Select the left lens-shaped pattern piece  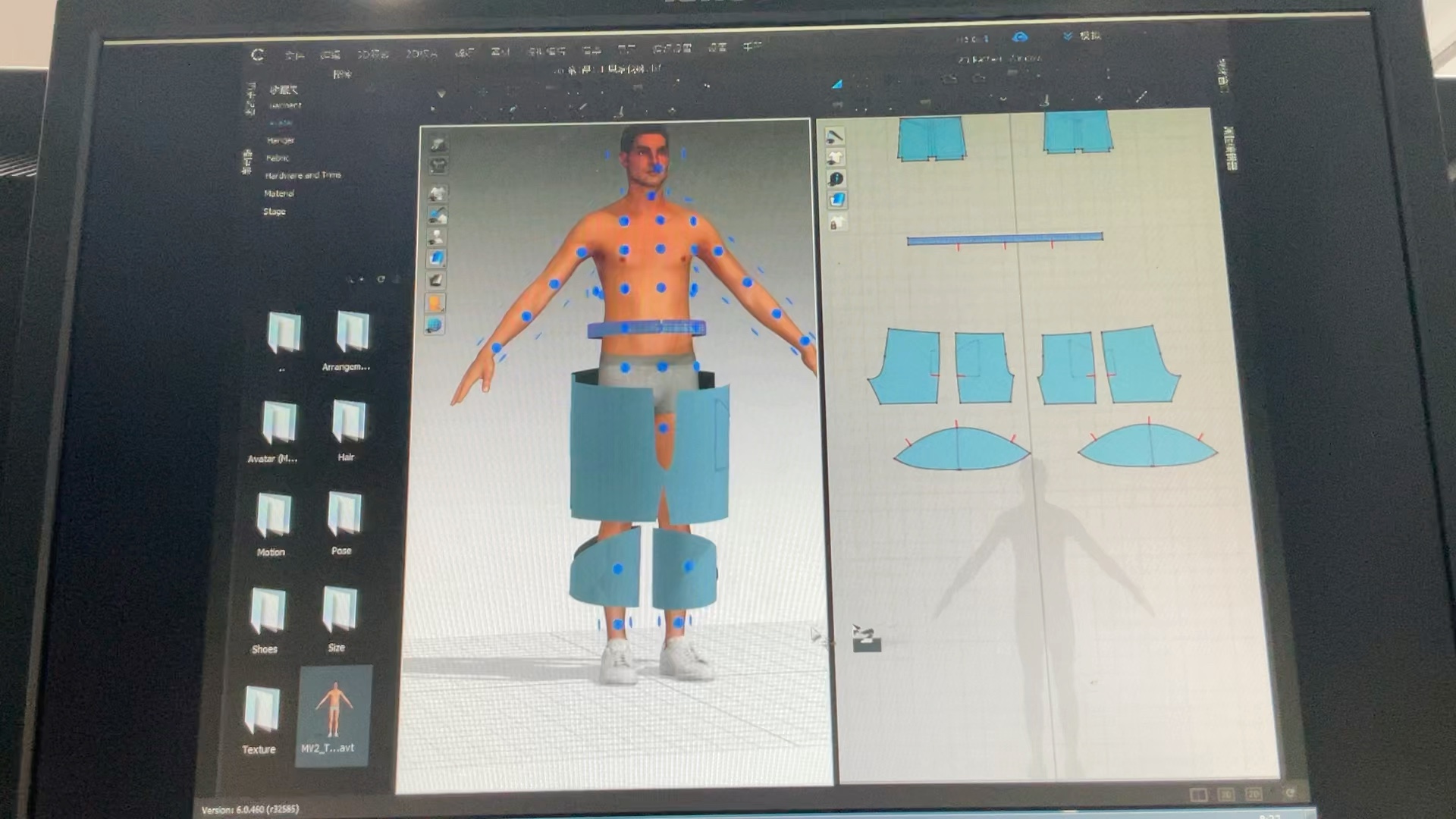pyautogui.click(x=961, y=448)
